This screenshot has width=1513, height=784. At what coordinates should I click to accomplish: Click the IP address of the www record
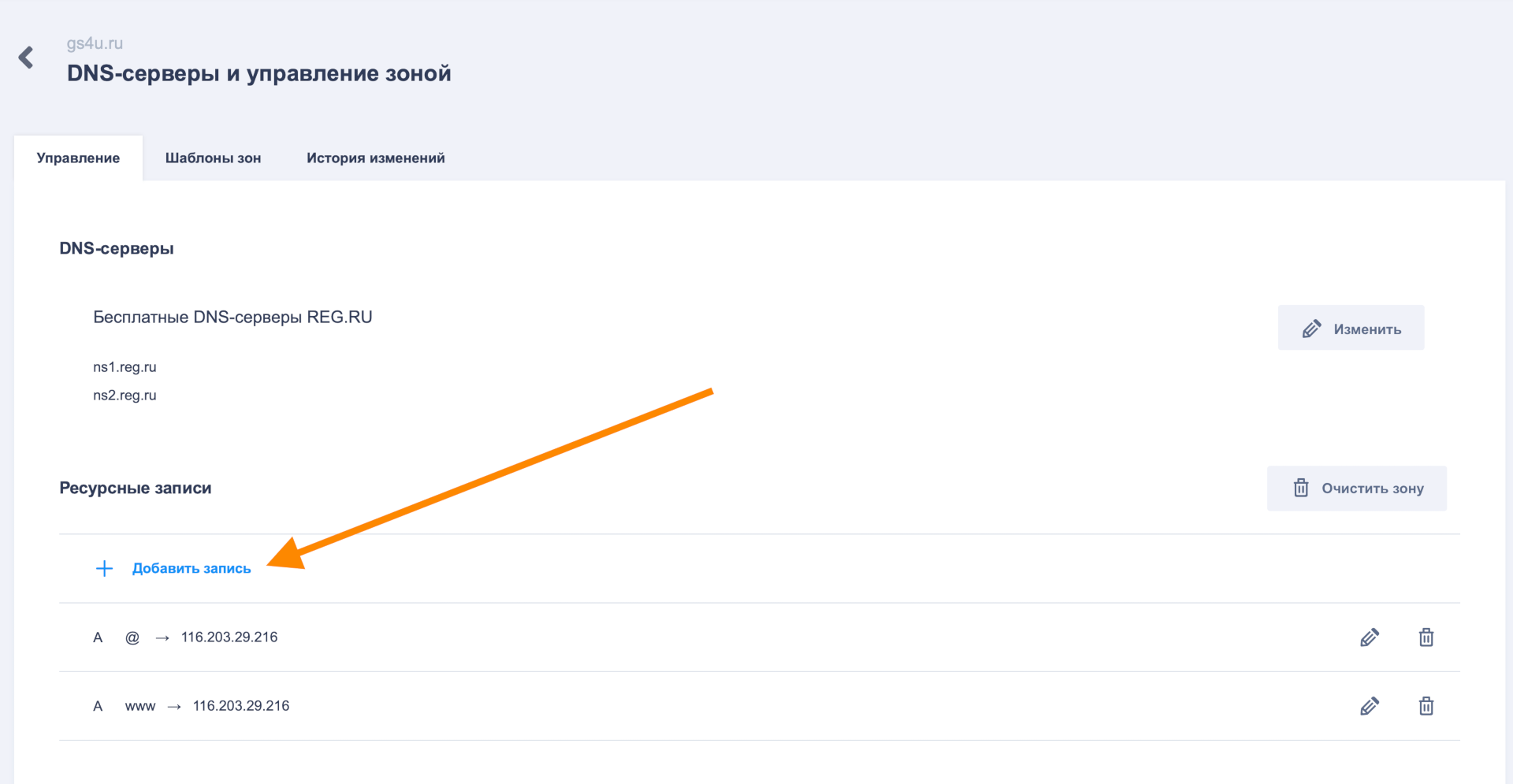(x=241, y=706)
